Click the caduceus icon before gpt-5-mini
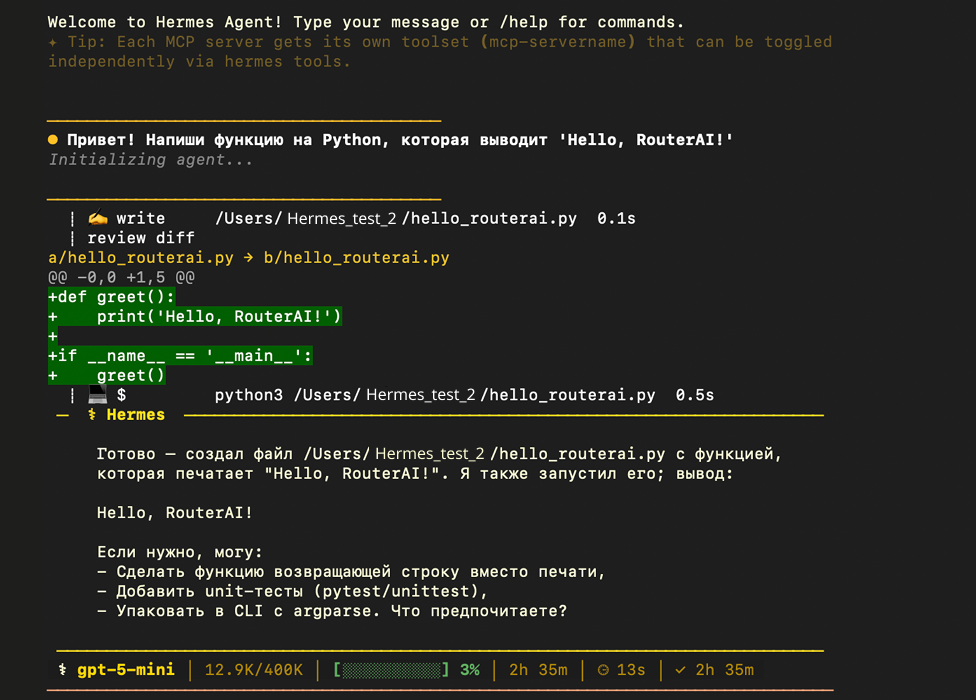Viewport: 976px width, 700px height. tap(62, 670)
